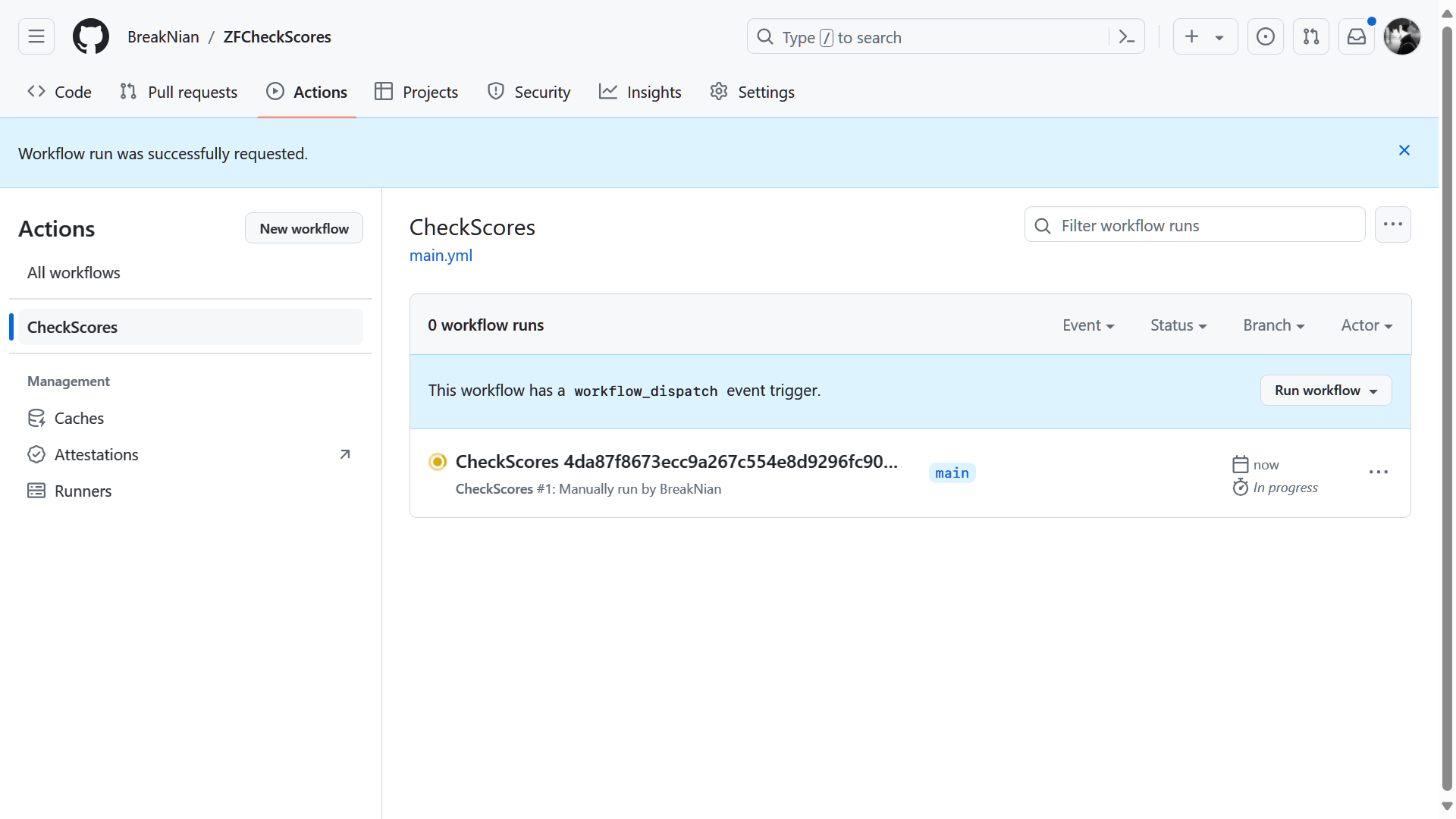Image resolution: width=1456 pixels, height=819 pixels.
Task: Switch to the Pull requests tab
Action: [179, 92]
